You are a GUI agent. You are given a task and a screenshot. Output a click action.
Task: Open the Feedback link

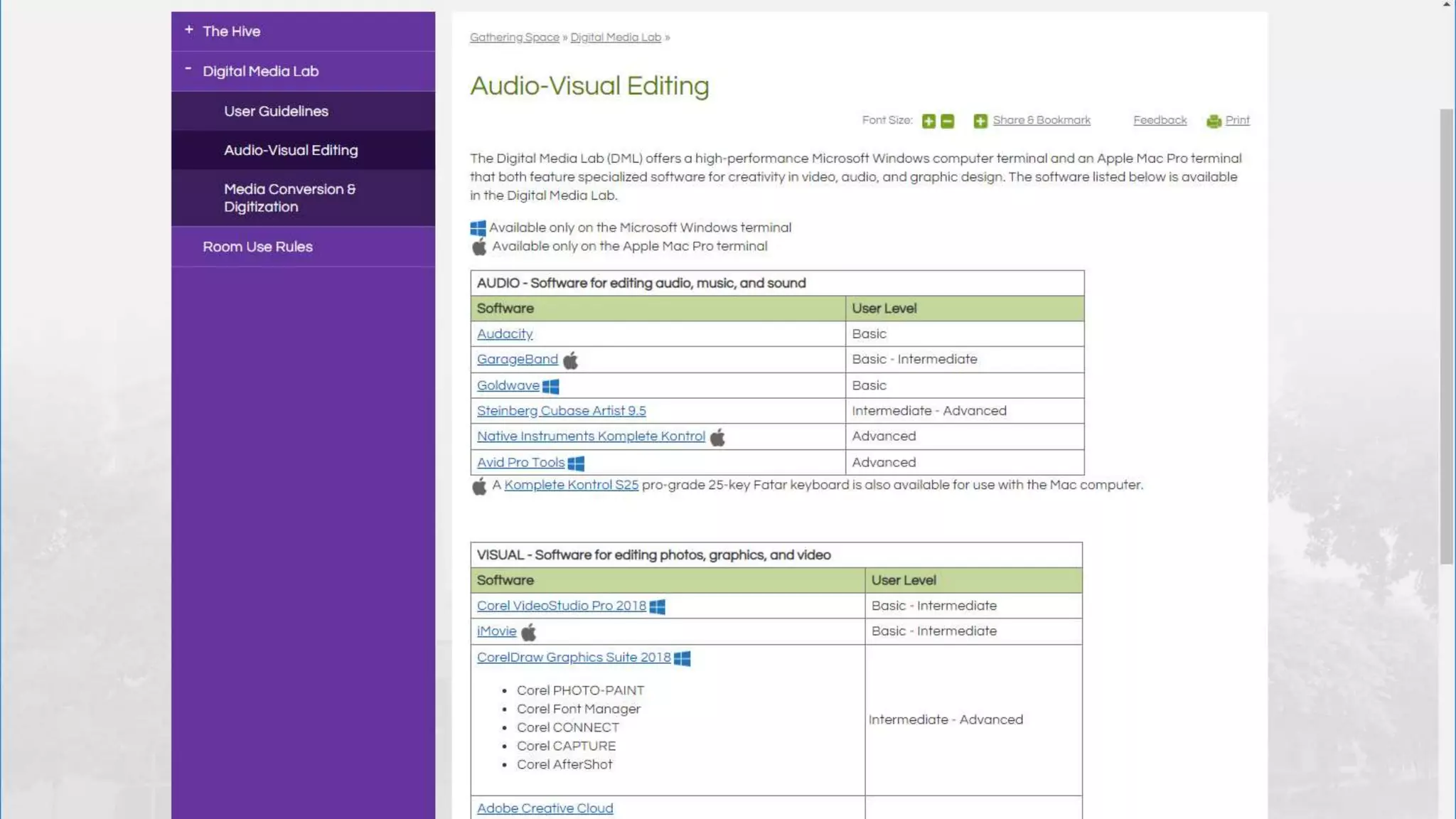(1160, 120)
